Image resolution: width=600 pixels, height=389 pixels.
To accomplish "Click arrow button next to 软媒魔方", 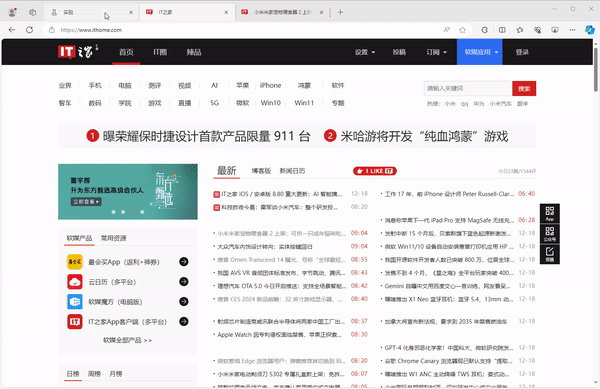I will click(184, 301).
